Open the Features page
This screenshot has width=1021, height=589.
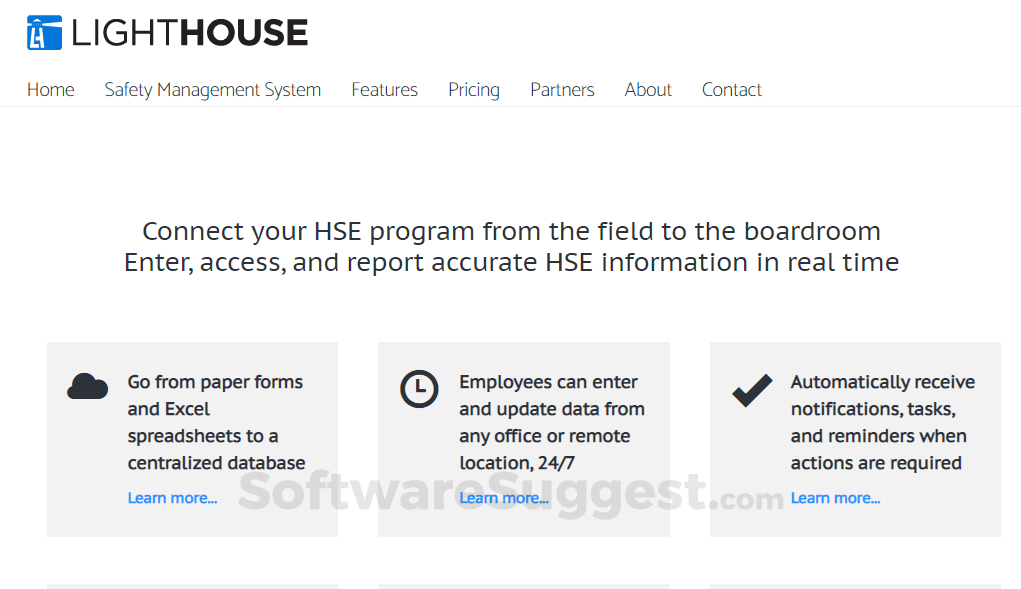tap(384, 90)
